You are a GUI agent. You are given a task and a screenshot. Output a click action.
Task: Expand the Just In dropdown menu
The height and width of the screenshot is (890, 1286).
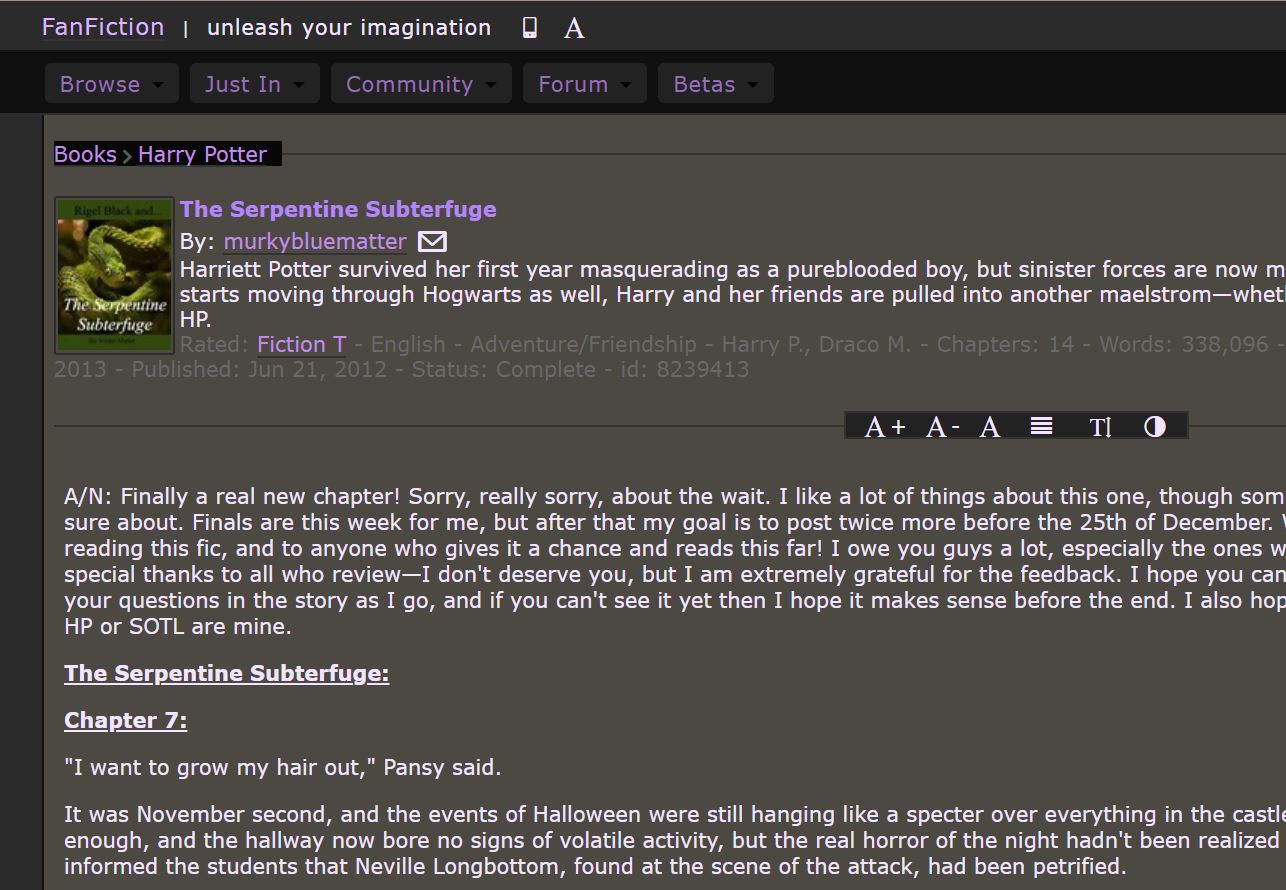255,84
